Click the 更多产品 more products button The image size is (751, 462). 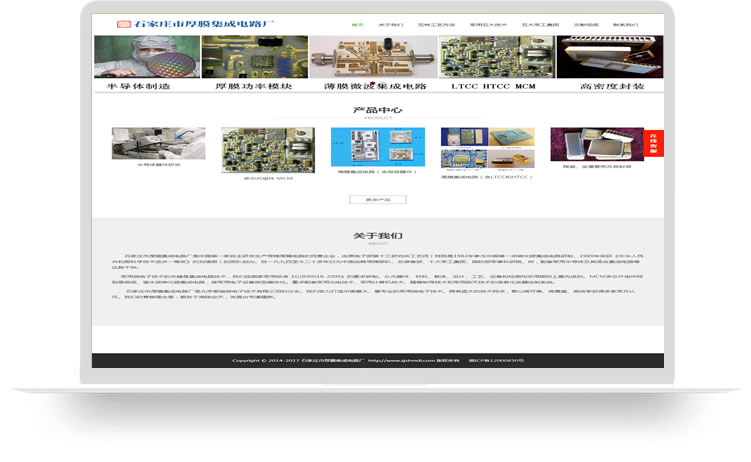coord(378,200)
